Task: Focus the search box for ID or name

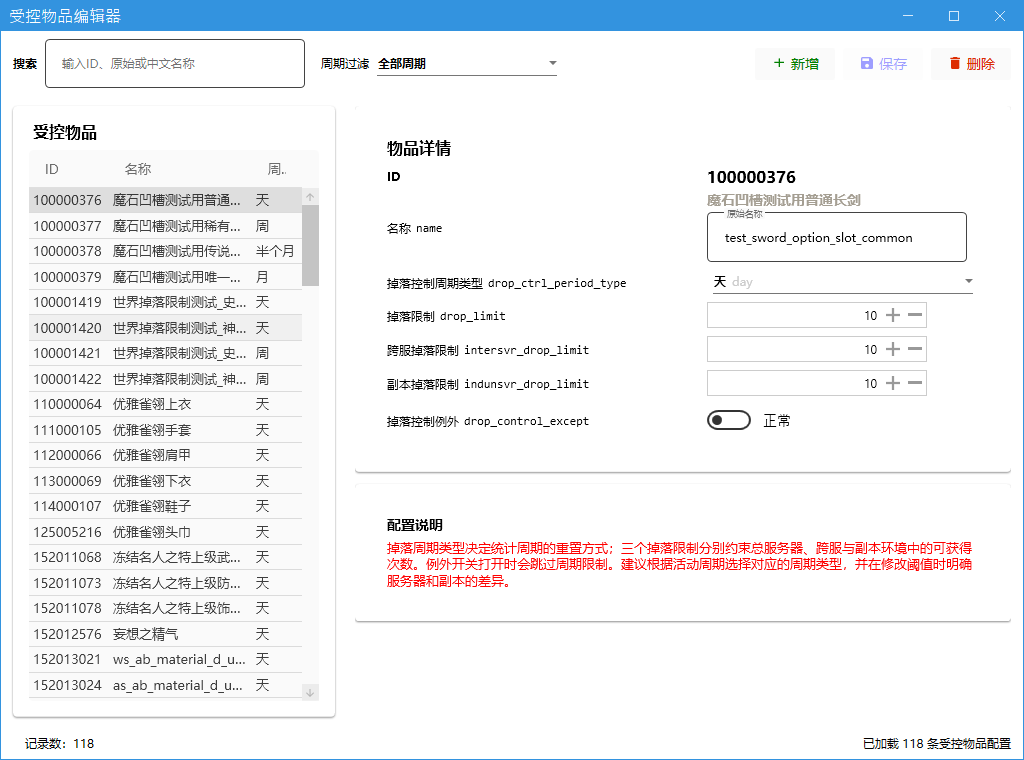Action: 175,63
